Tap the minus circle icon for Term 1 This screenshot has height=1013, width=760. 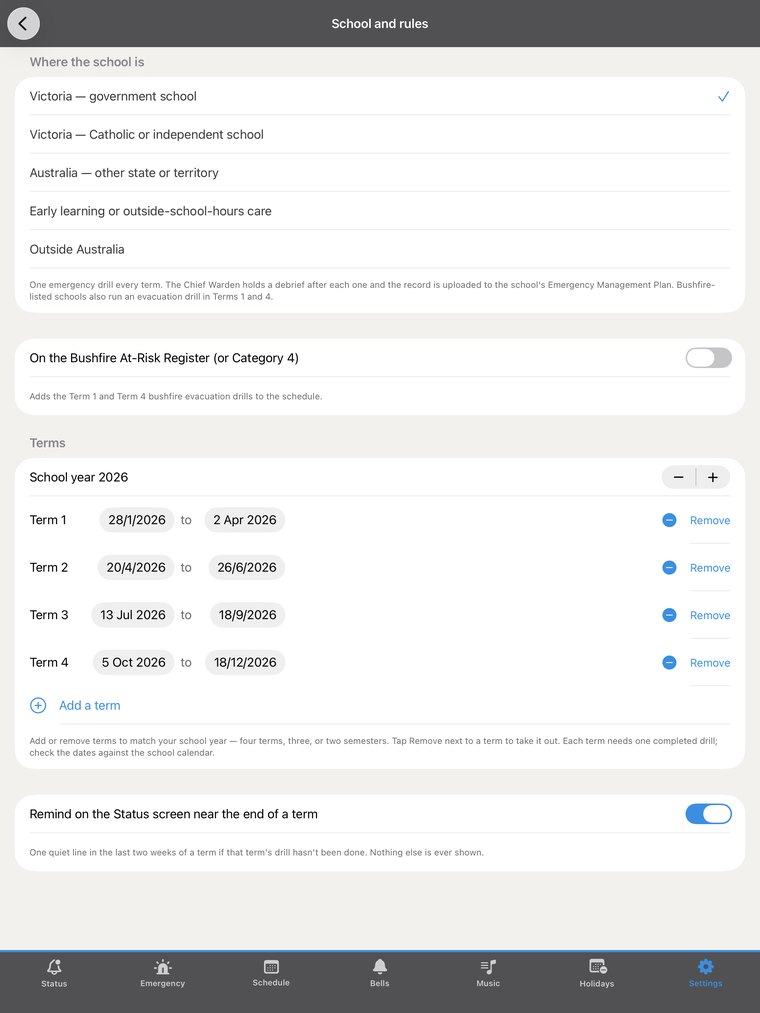670,520
